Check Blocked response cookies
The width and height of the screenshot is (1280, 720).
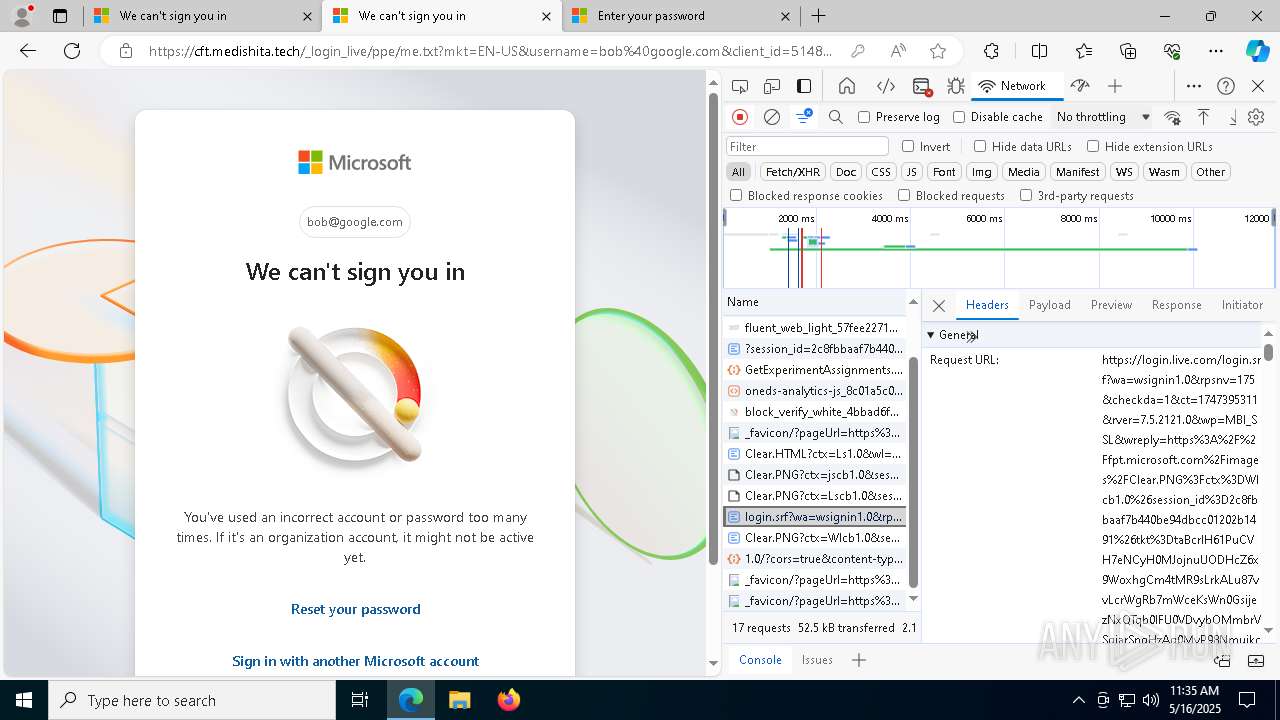[x=736, y=196]
